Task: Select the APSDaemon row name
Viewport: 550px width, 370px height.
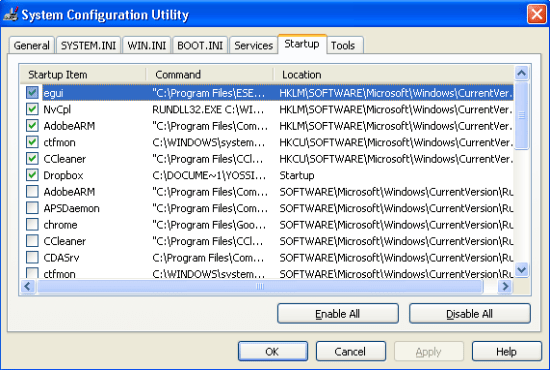Action: pos(72,208)
